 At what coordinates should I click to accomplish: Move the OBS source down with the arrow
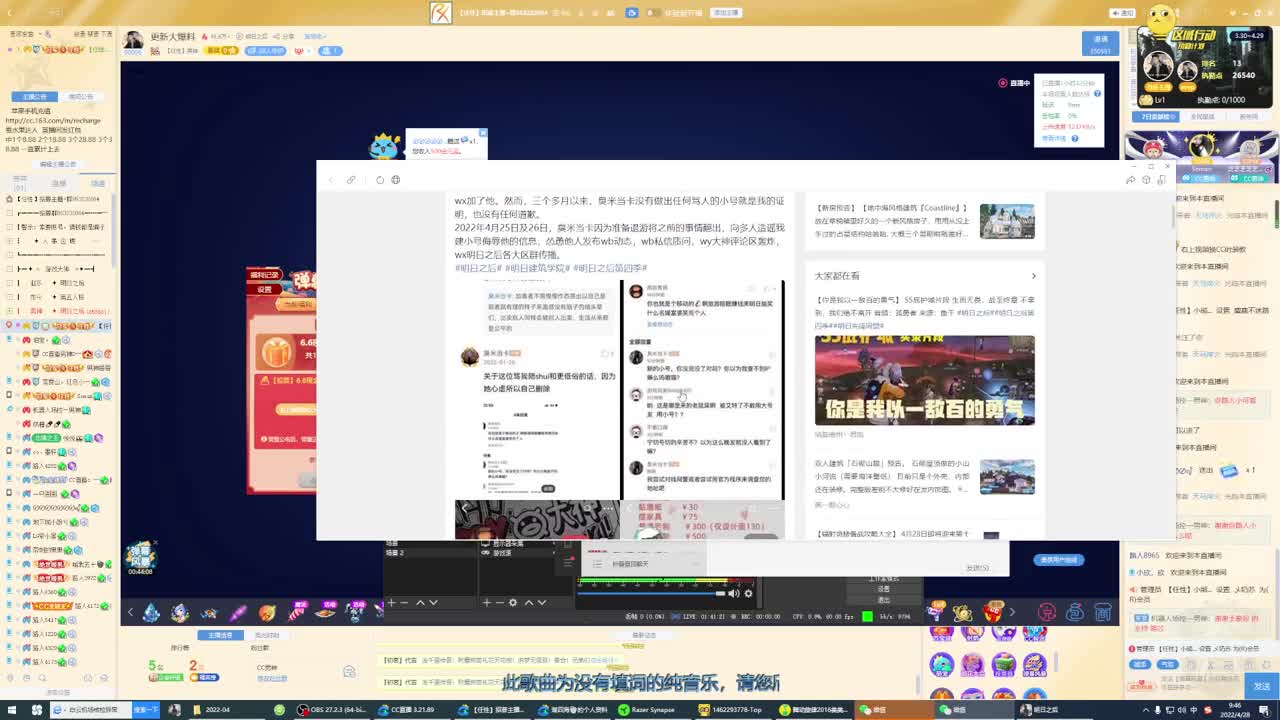[542, 602]
